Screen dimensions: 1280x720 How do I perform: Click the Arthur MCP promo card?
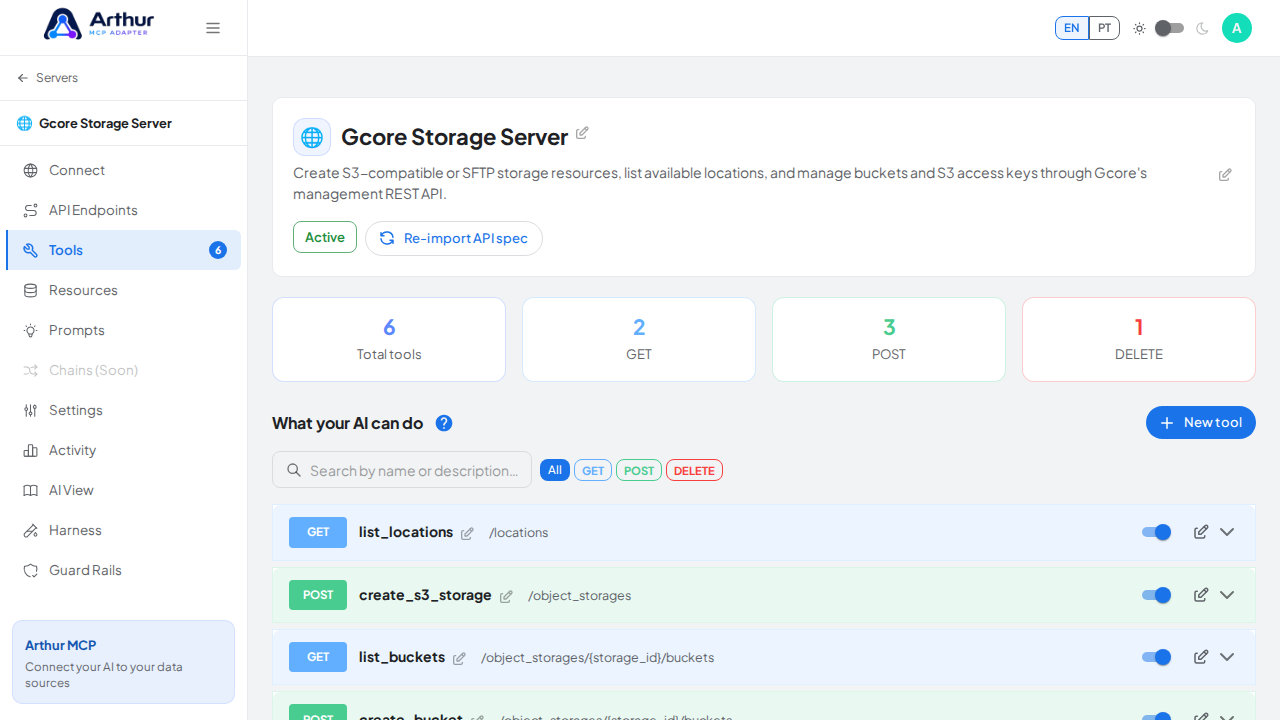point(123,662)
